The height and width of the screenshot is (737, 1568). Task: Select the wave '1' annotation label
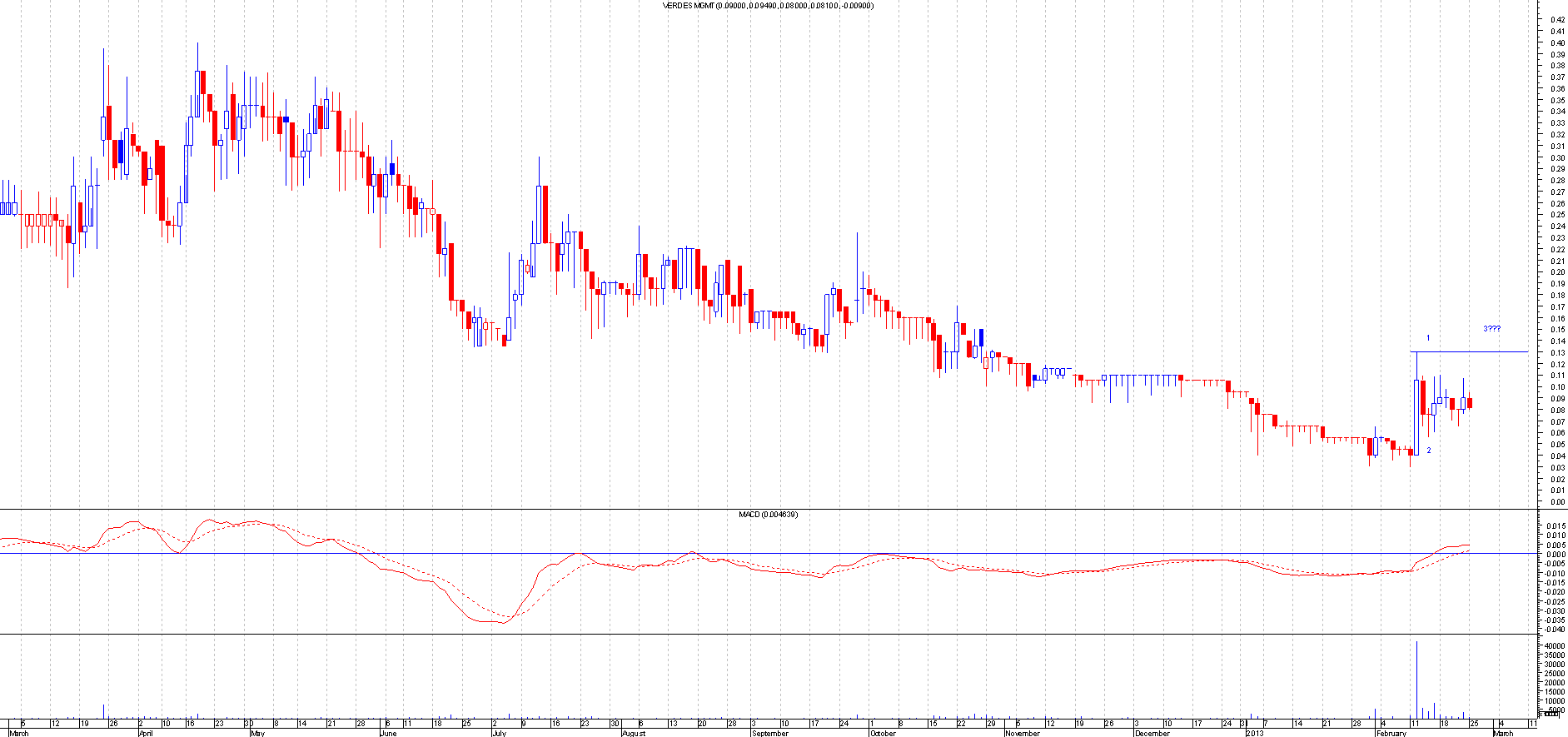pos(1428,338)
